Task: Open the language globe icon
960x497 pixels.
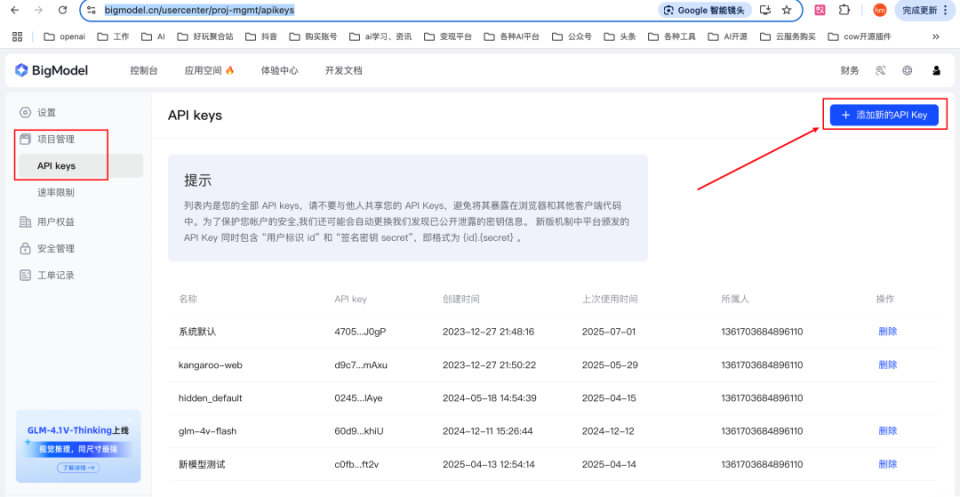Action: tap(907, 71)
